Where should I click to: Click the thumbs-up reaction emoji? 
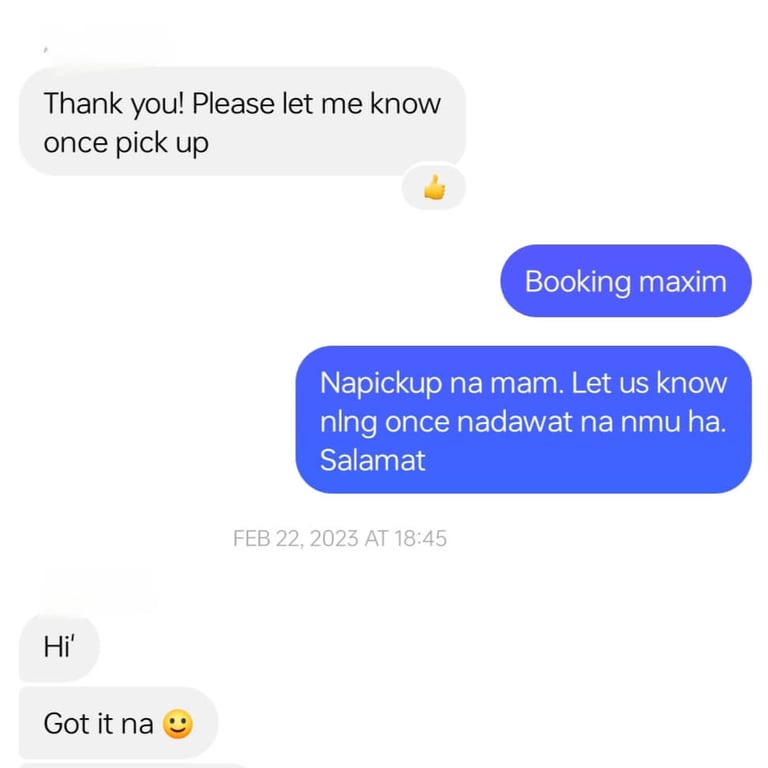[x=434, y=188]
